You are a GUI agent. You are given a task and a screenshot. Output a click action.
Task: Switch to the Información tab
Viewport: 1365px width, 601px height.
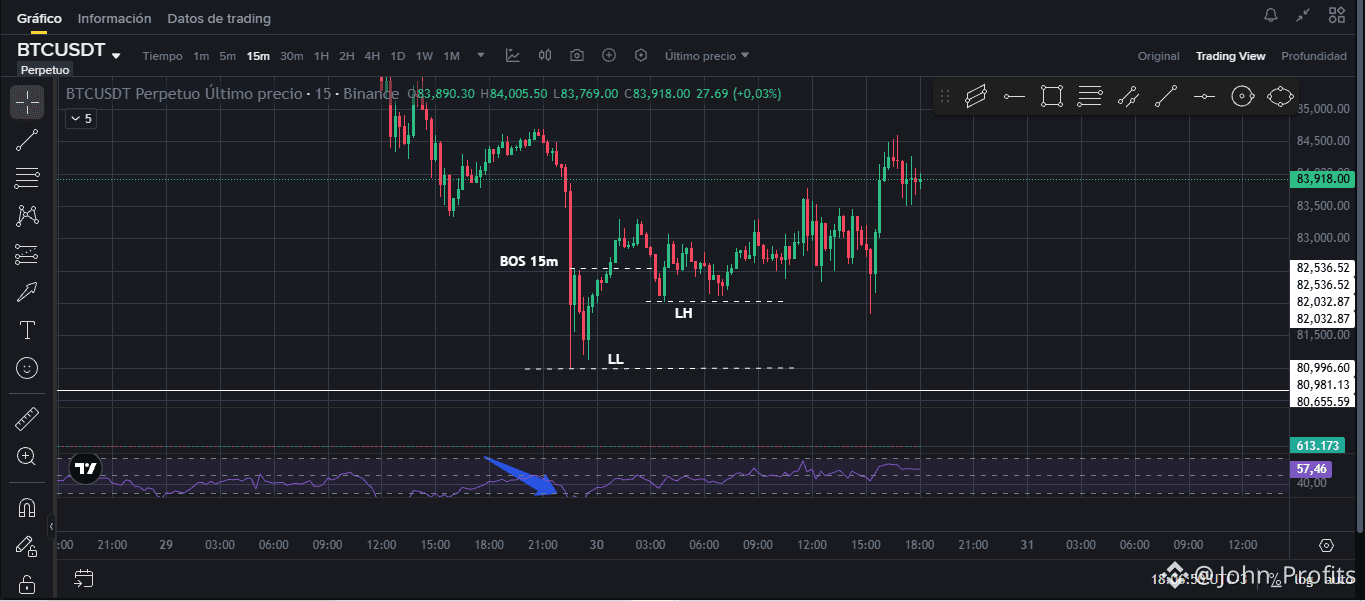point(114,18)
